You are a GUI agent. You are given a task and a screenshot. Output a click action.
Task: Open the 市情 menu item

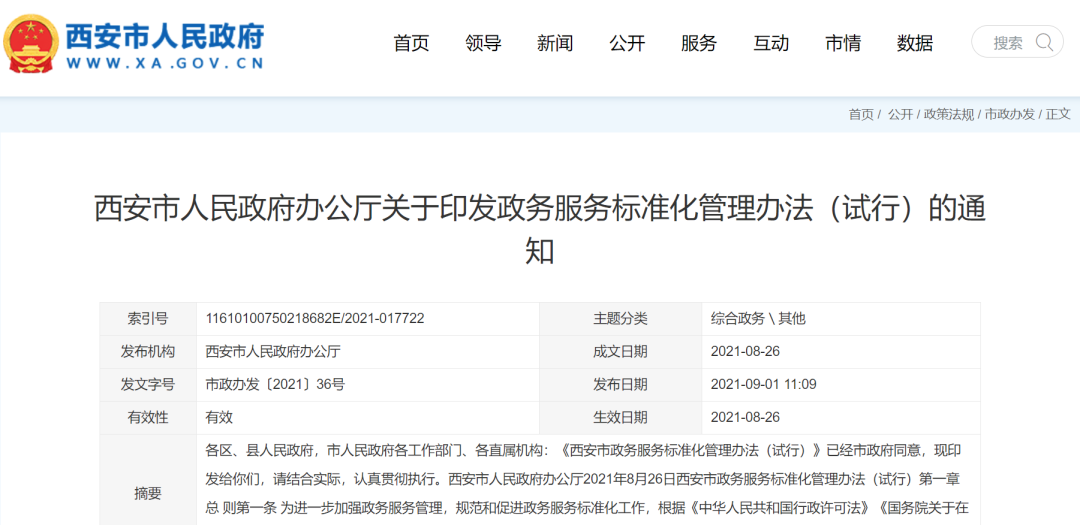(x=843, y=43)
